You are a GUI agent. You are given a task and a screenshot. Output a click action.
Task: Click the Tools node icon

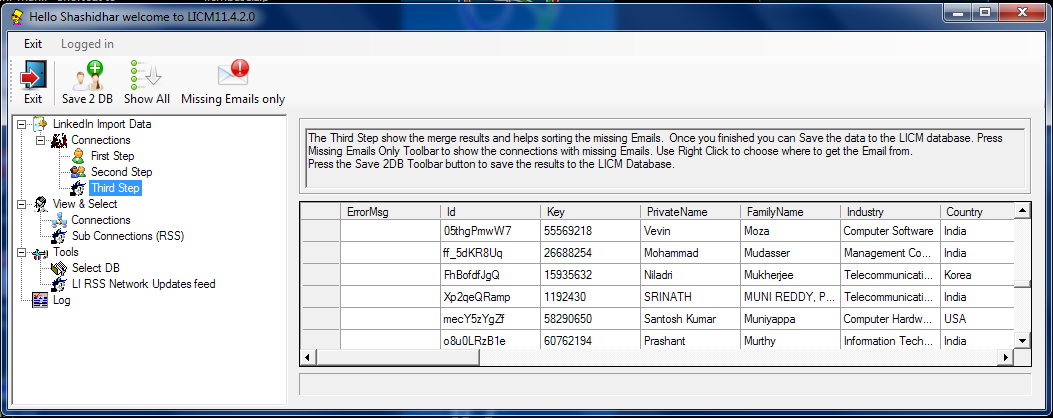coord(41,252)
